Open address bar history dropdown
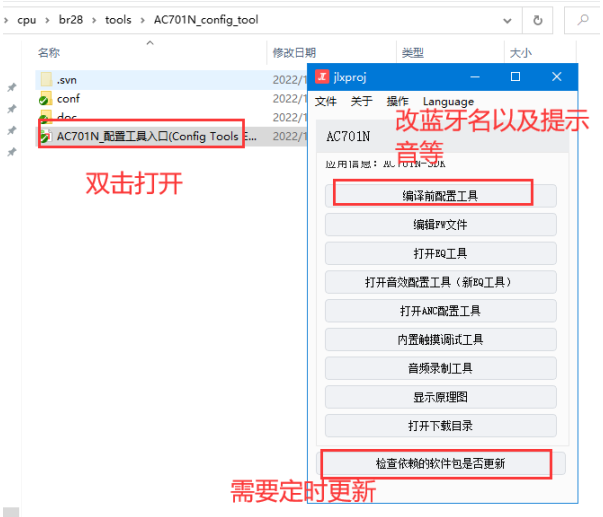Image resolution: width=603 pixels, height=517 pixels. [508, 20]
